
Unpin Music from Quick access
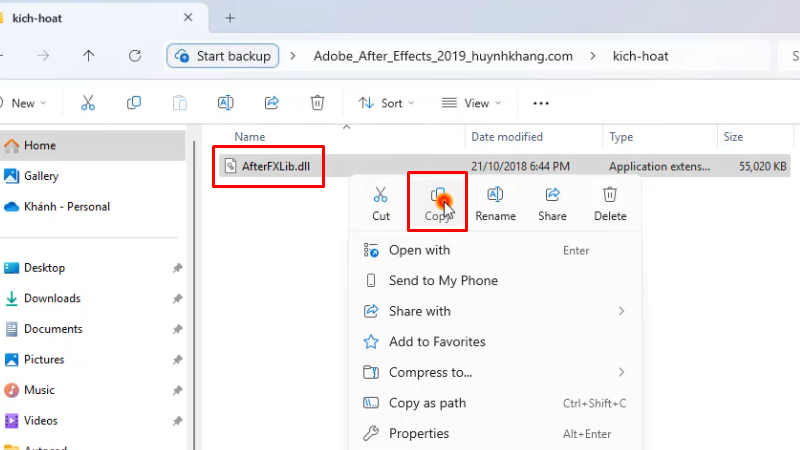tap(177, 390)
